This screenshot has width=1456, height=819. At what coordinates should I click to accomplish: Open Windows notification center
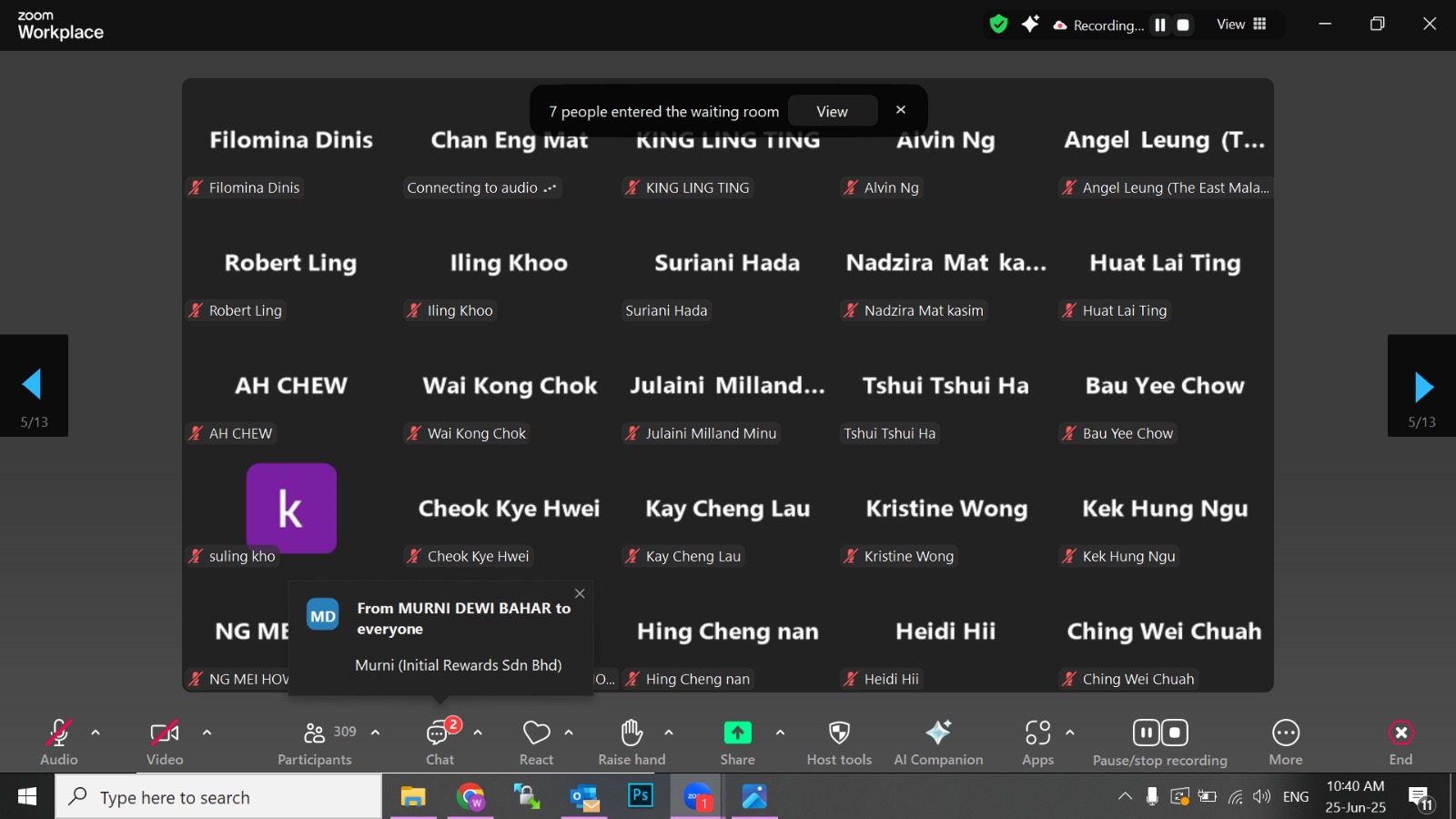coord(1421,798)
